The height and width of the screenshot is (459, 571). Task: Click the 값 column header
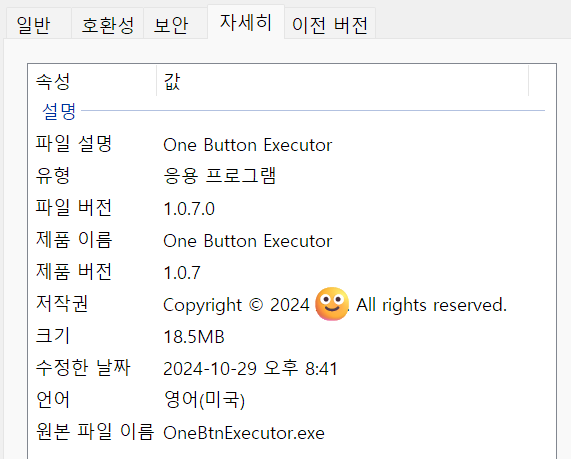pyautogui.click(x=343, y=81)
